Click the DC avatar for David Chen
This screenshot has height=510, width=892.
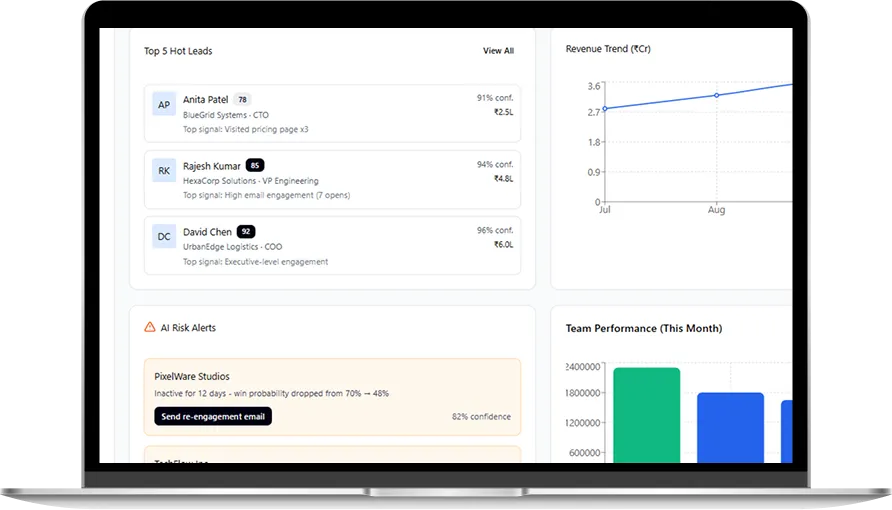[164, 236]
